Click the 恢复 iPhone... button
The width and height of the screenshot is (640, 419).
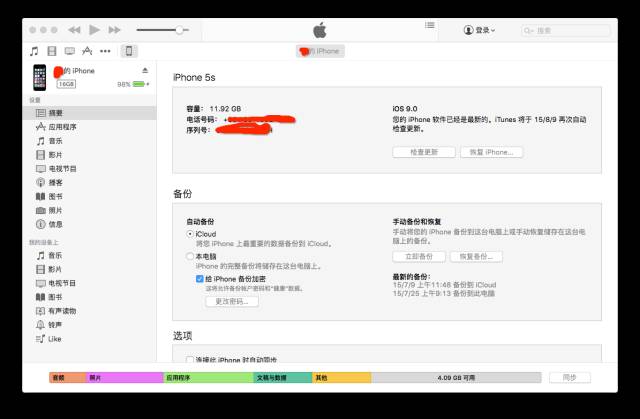pyautogui.click(x=491, y=152)
